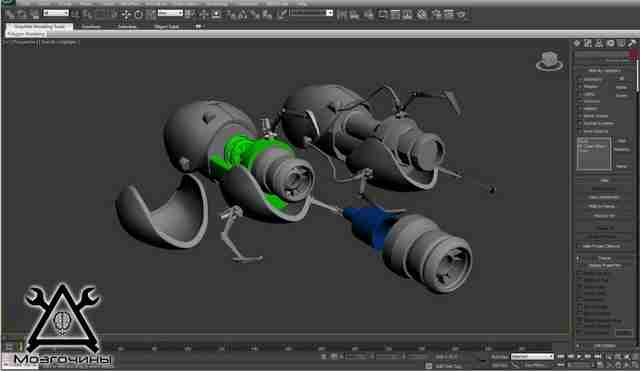Toggle the Lights hide category checkbox
This screenshot has height=371, width=640.
(580, 94)
